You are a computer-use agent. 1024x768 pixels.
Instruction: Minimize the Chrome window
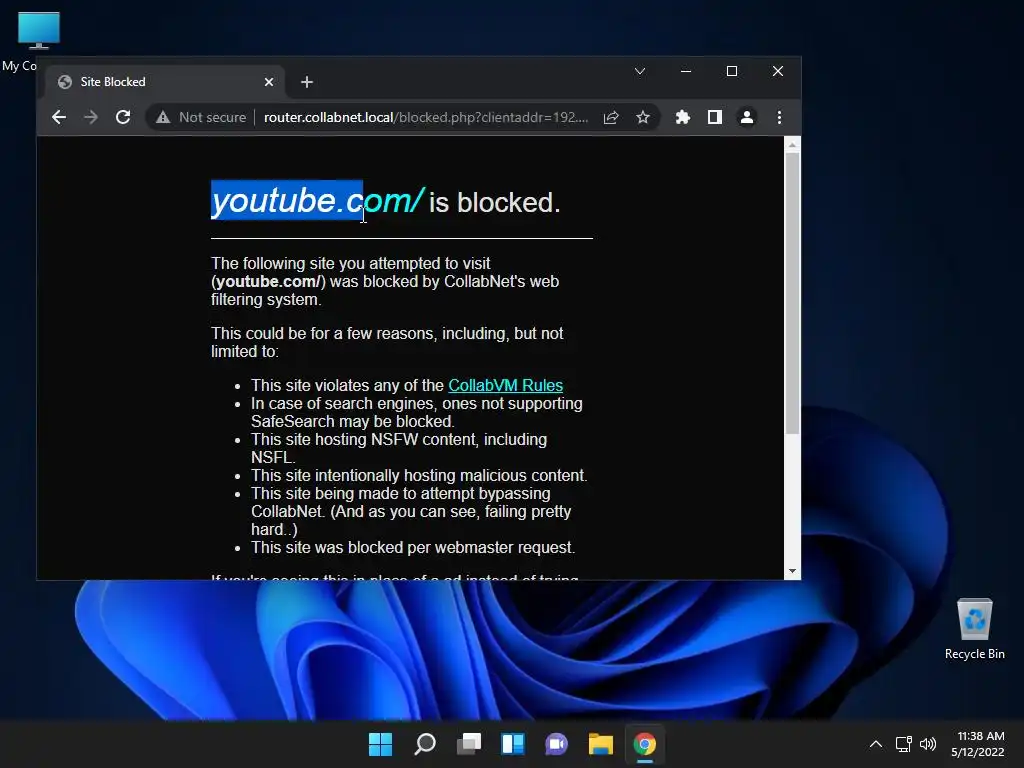(x=686, y=71)
